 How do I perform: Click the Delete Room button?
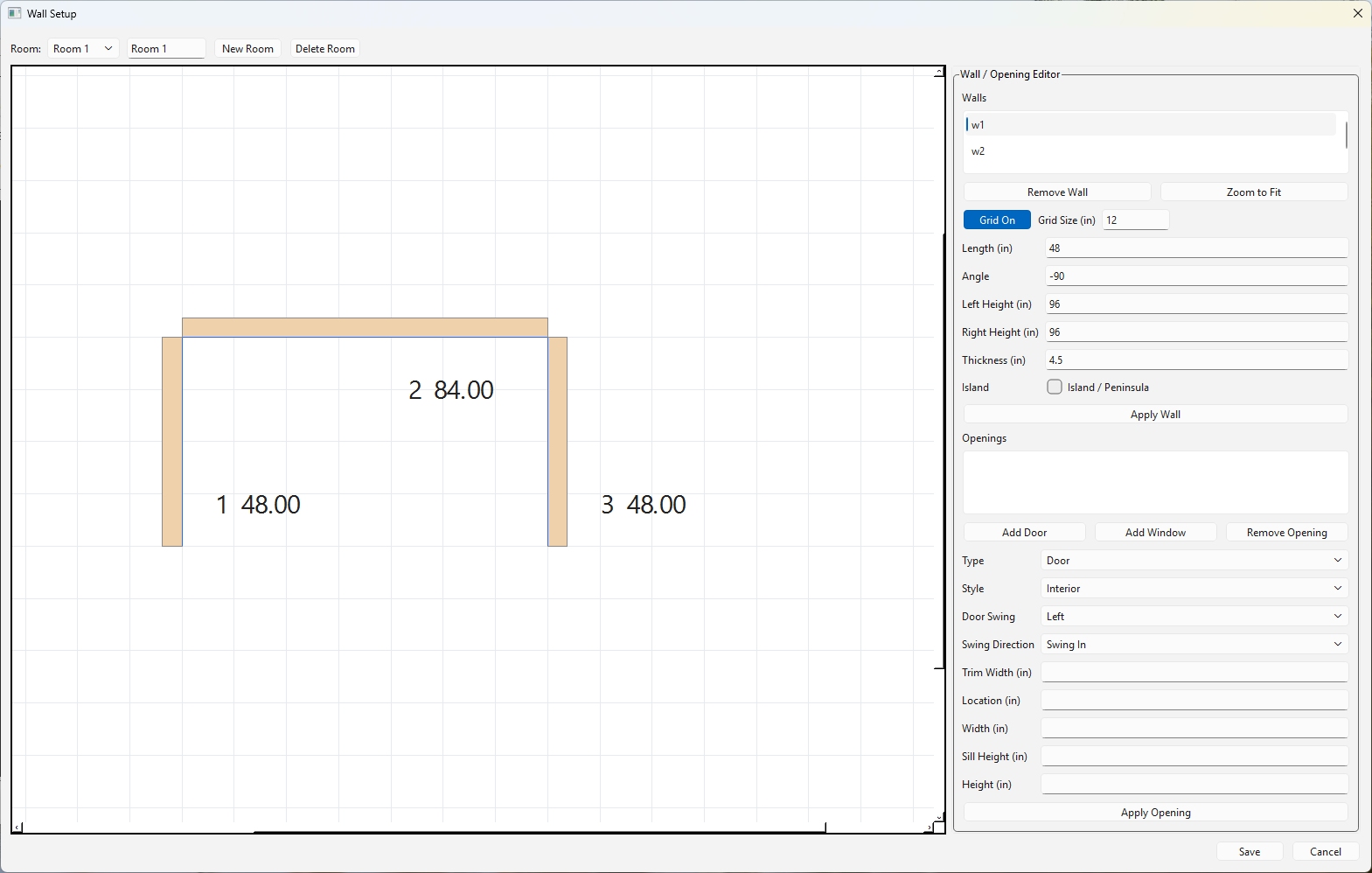coord(325,49)
